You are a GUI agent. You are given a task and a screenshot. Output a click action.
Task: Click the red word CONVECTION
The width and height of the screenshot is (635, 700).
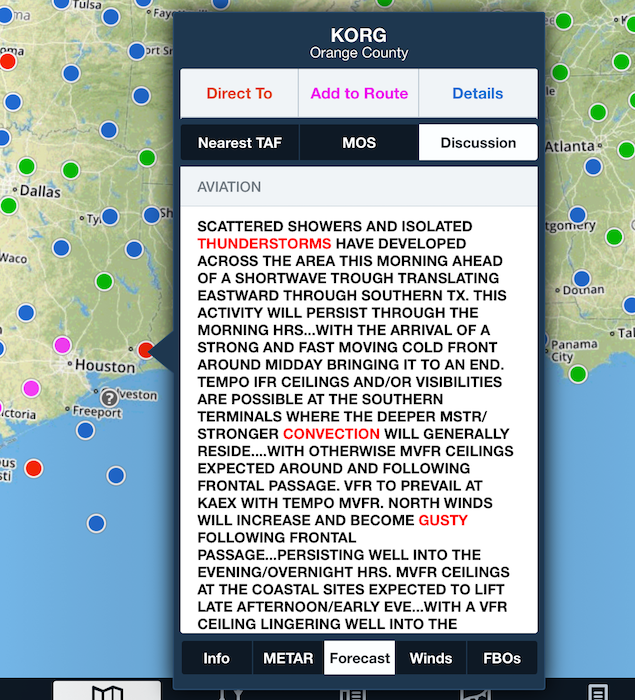coord(331,434)
